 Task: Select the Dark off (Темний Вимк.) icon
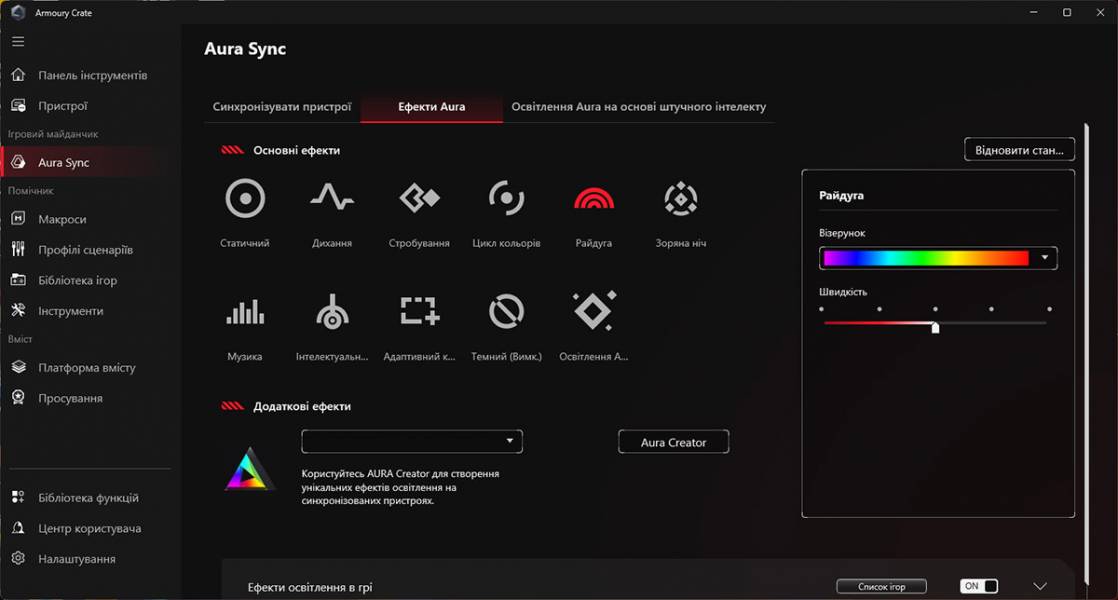[506, 311]
